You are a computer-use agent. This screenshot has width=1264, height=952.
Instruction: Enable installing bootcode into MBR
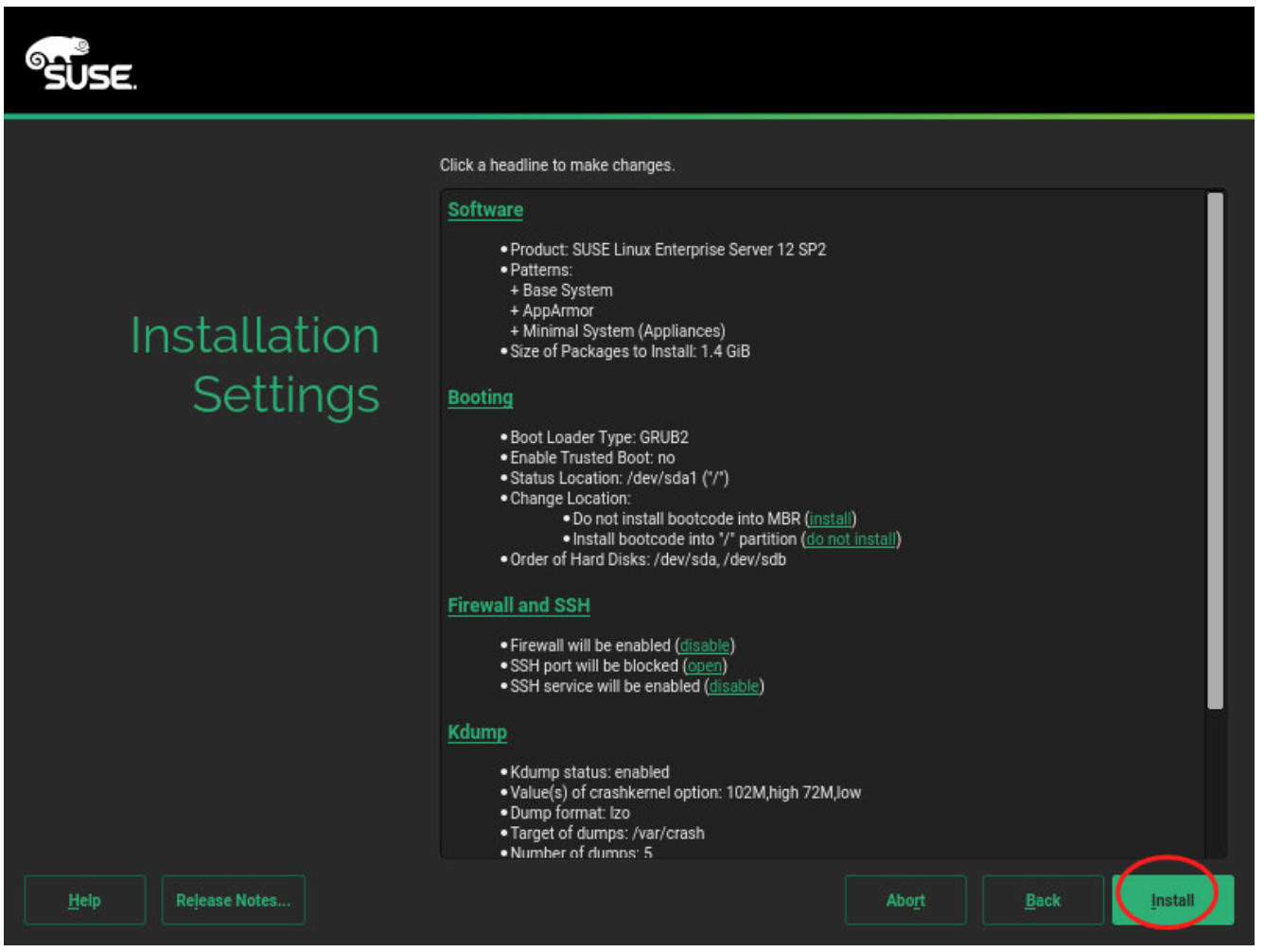(830, 520)
